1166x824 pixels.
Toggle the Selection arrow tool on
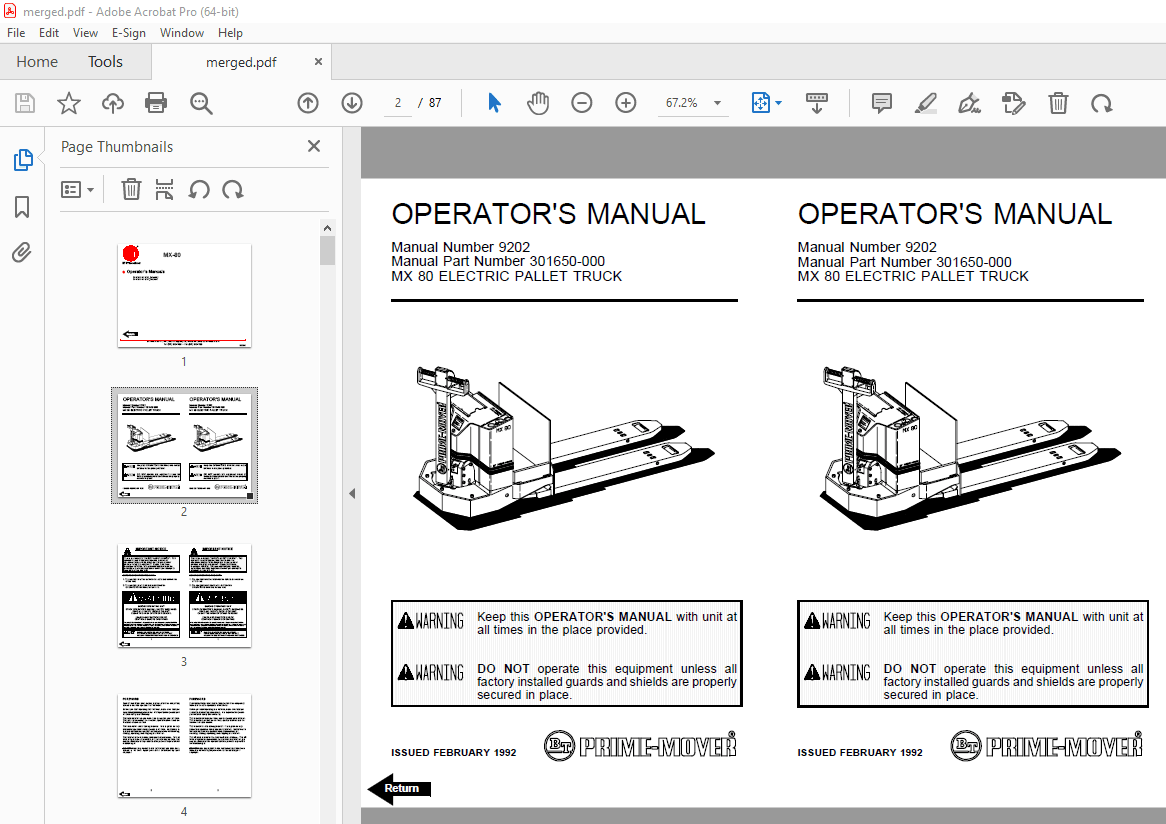point(493,102)
